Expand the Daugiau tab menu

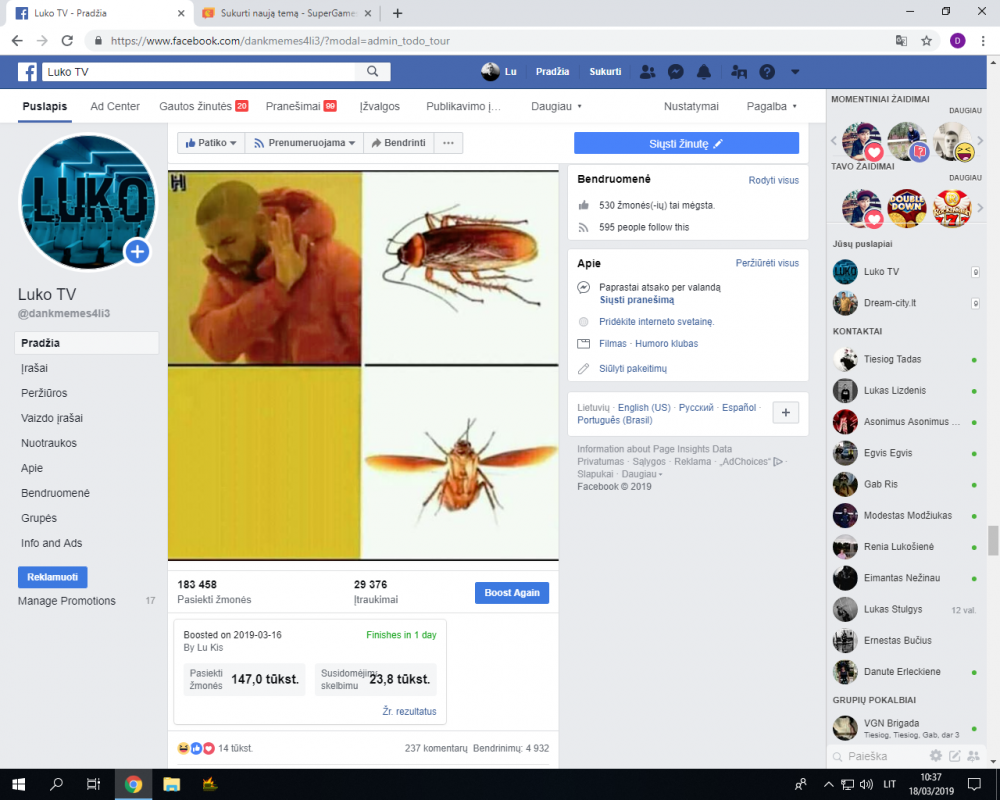[x=556, y=106]
